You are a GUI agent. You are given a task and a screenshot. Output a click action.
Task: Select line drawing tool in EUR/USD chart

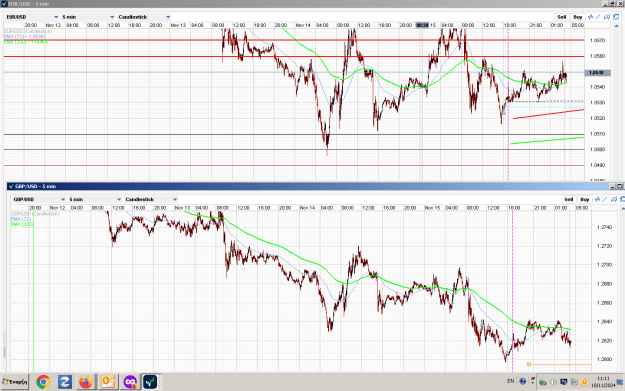598,17
